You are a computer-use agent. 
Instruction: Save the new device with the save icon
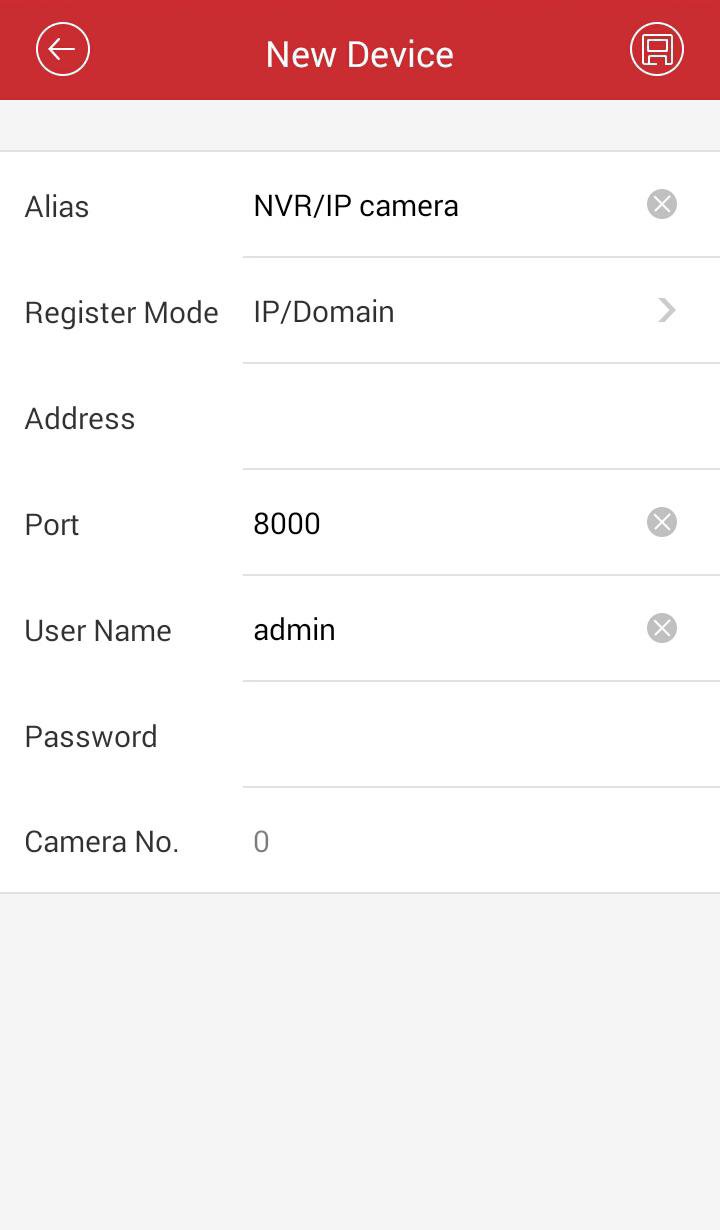click(657, 49)
